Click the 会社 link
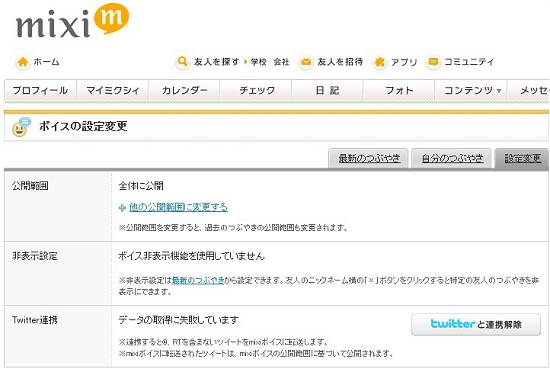Viewport: 550px width, 369px height. 281,62
